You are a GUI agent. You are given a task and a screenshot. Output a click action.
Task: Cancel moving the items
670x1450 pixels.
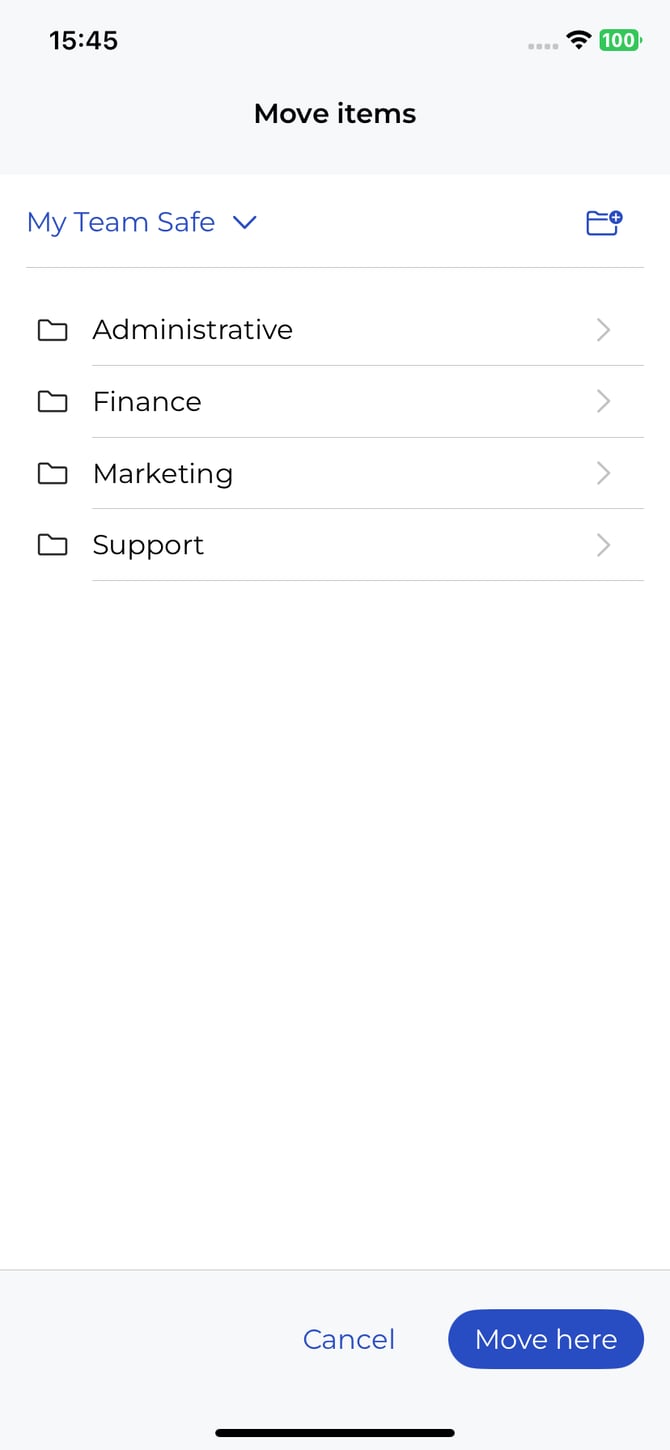tap(349, 1339)
